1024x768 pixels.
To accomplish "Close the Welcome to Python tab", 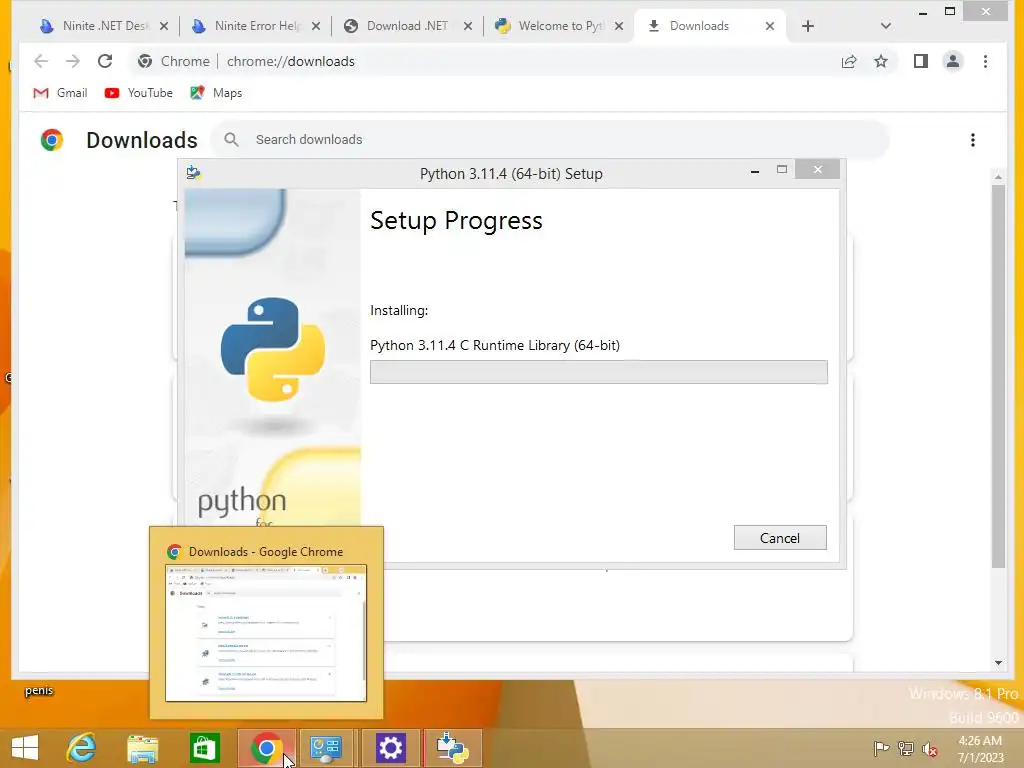I will pyautogui.click(x=619, y=26).
